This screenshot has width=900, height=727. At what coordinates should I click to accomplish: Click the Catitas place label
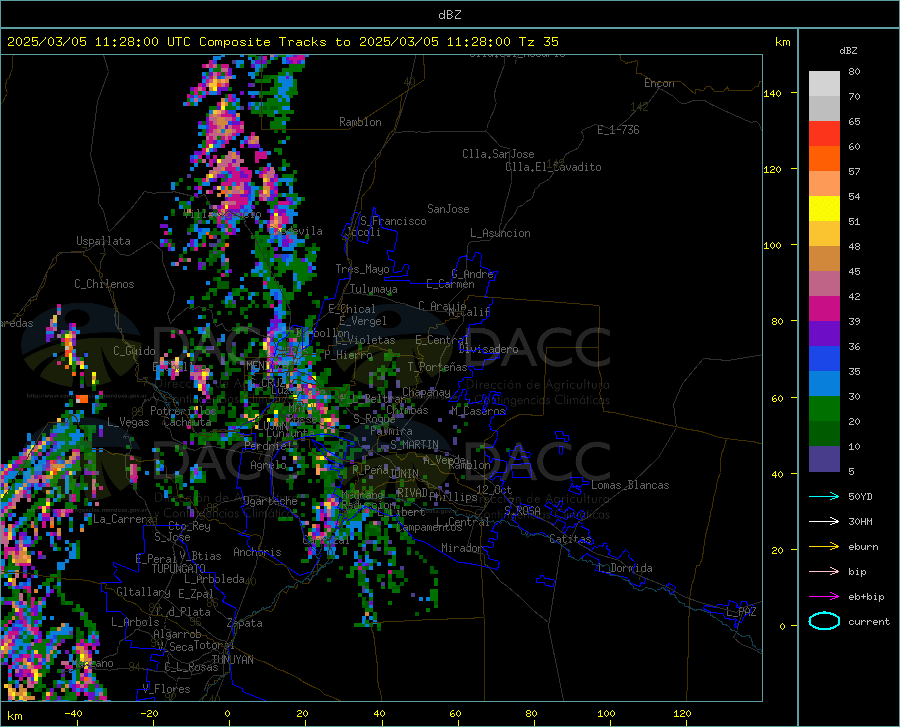pos(570,539)
